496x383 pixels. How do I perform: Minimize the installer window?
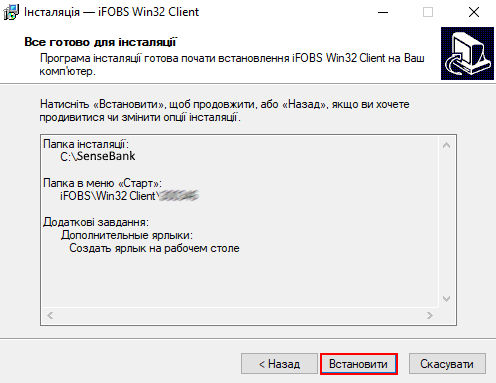click(x=383, y=12)
